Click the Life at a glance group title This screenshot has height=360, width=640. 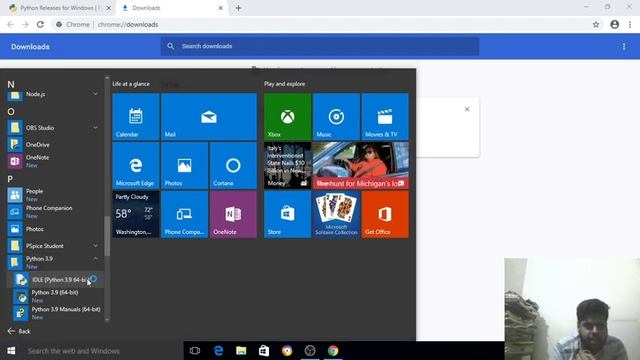click(131, 84)
